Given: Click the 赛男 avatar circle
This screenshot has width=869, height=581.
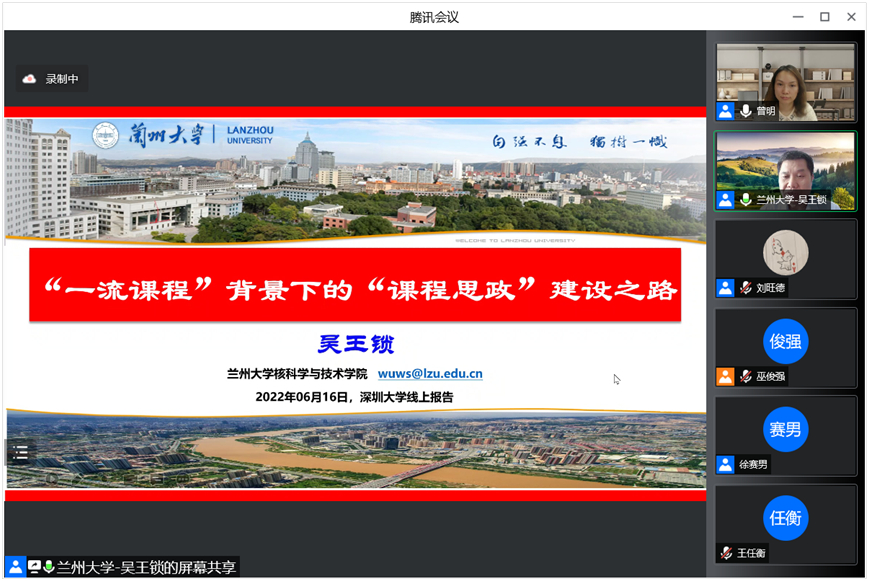Looking at the screenshot, I should (x=785, y=429).
